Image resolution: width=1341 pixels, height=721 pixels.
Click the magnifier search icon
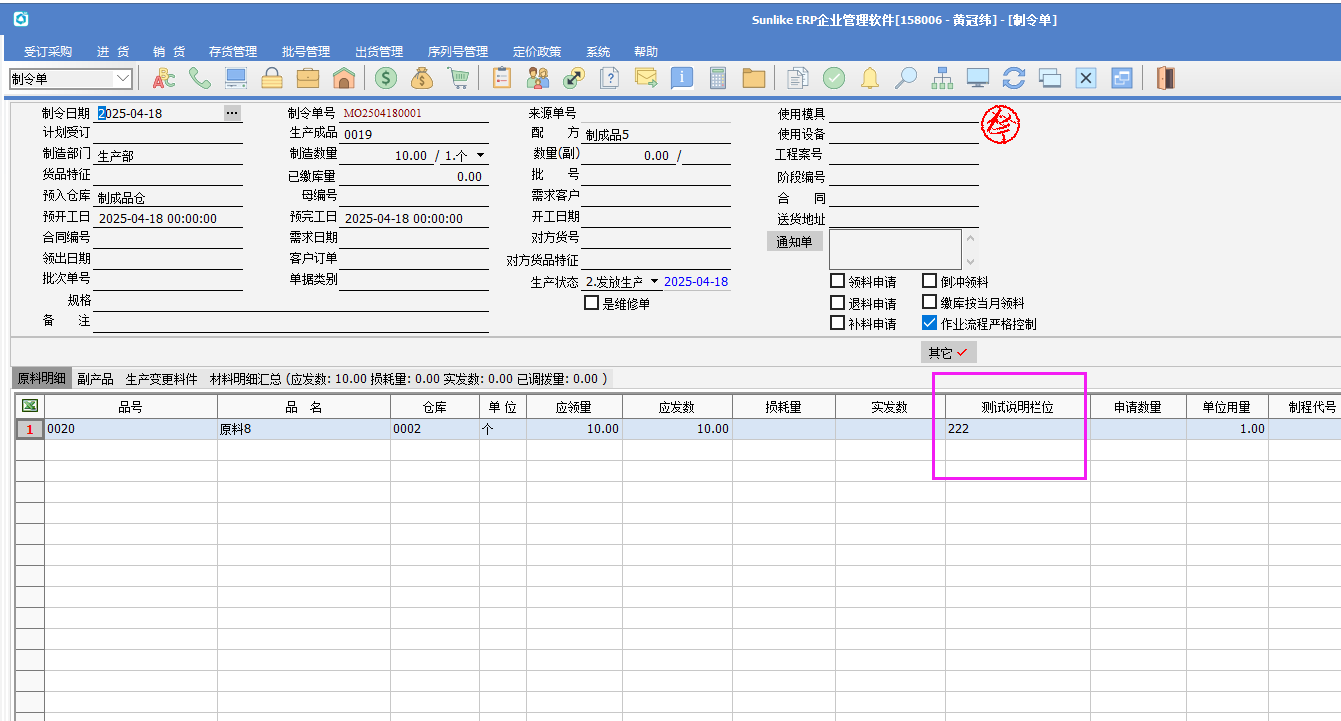pyautogui.click(x=906, y=78)
